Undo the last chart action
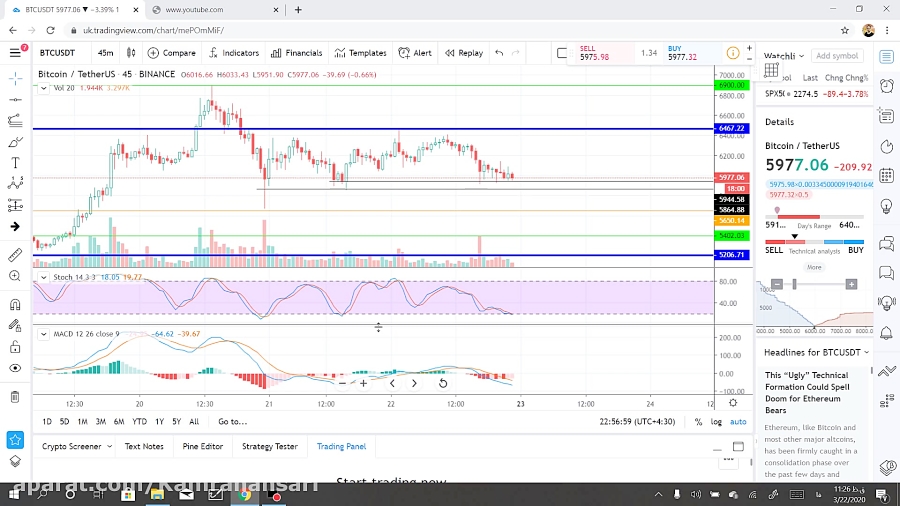This screenshot has height=506, width=900. click(499, 53)
